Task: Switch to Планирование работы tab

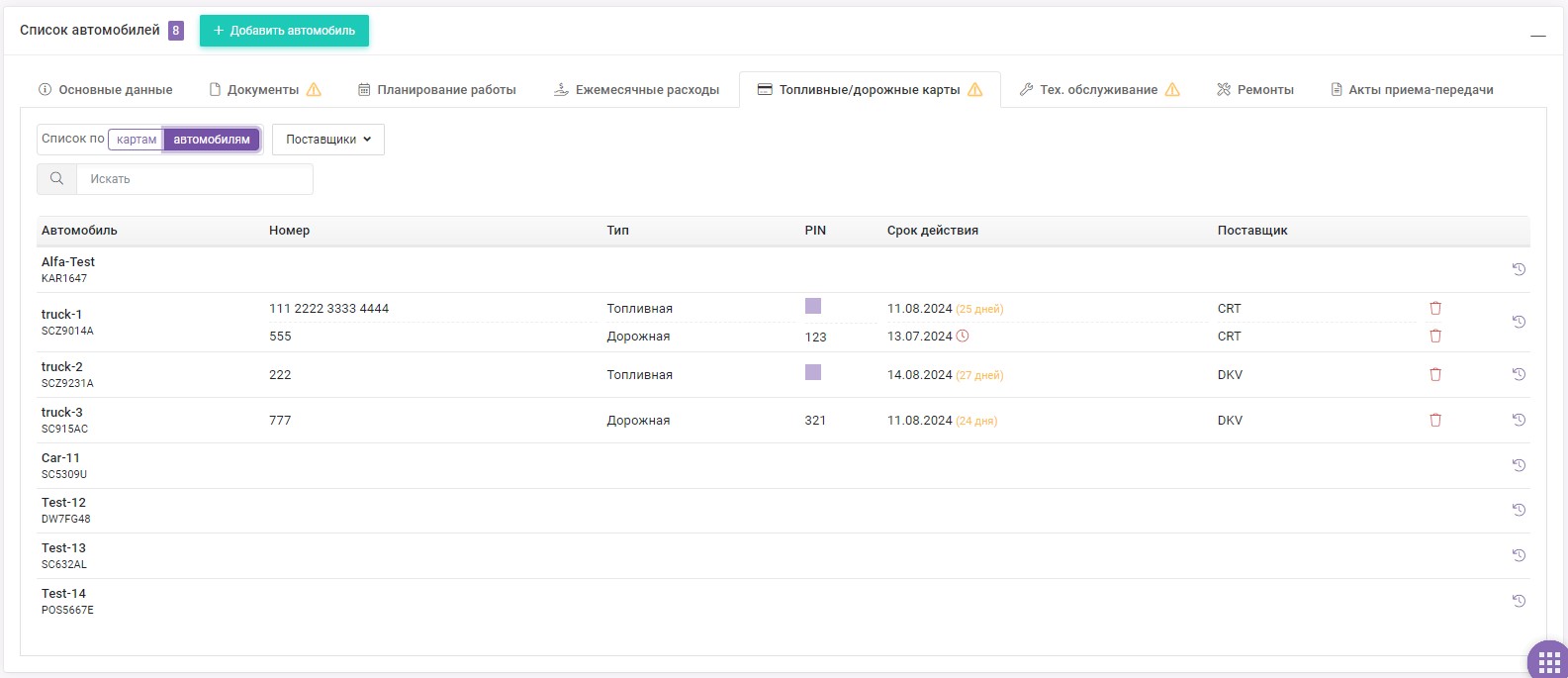Action: pyautogui.click(x=437, y=89)
